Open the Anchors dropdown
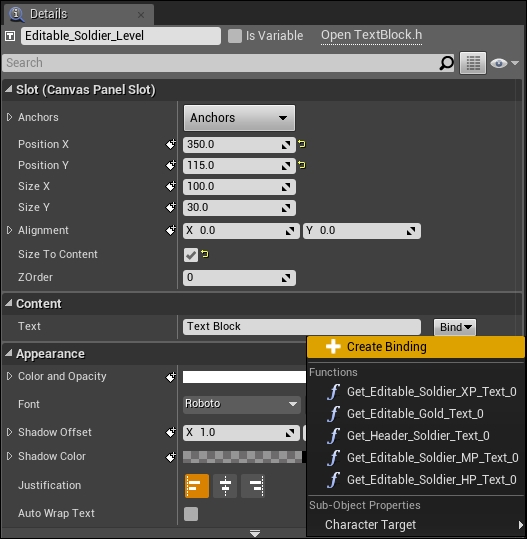The image size is (527, 539). (x=239, y=118)
